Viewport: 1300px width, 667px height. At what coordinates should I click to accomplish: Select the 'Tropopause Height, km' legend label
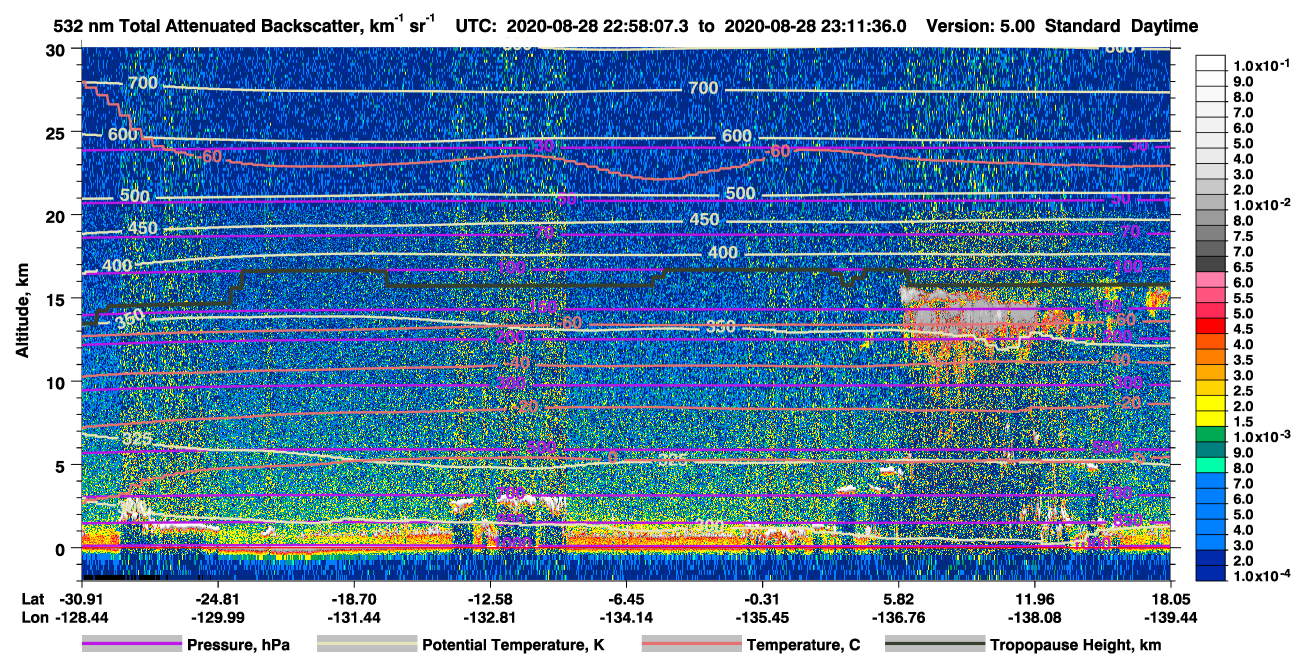tap(1075, 646)
